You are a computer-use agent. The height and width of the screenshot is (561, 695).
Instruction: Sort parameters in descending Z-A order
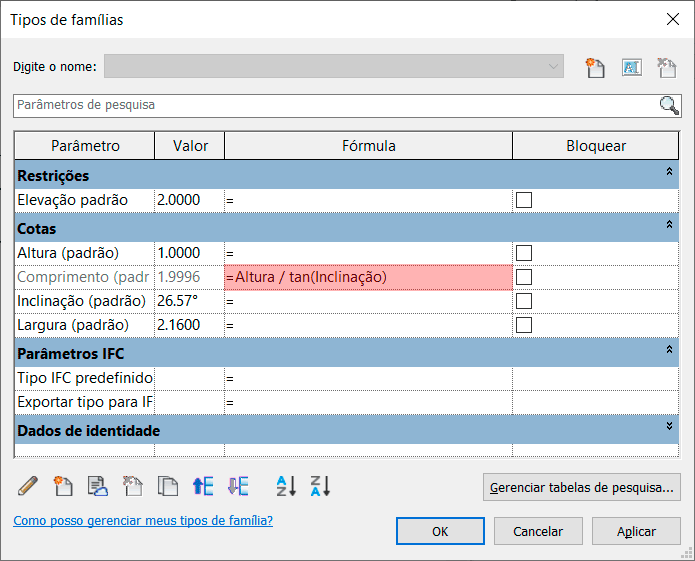pos(320,487)
